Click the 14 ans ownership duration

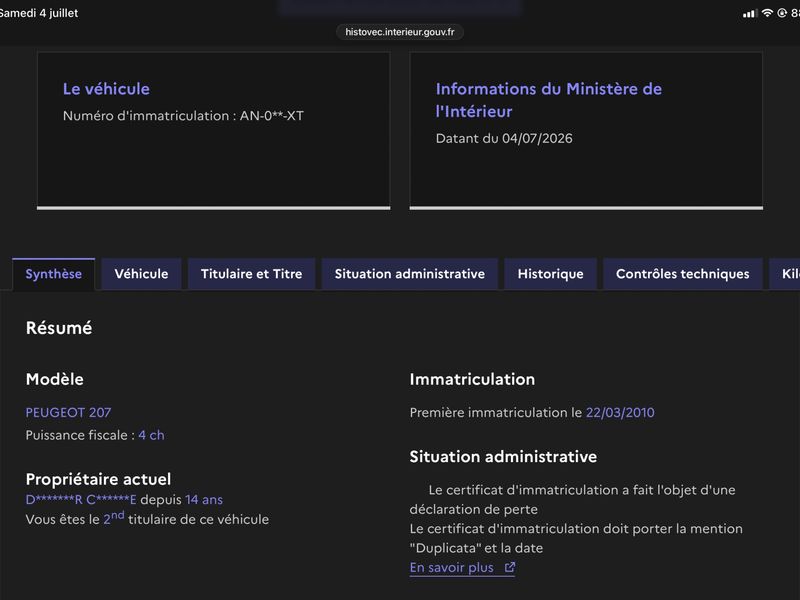pyautogui.click(x=204, y=499)
